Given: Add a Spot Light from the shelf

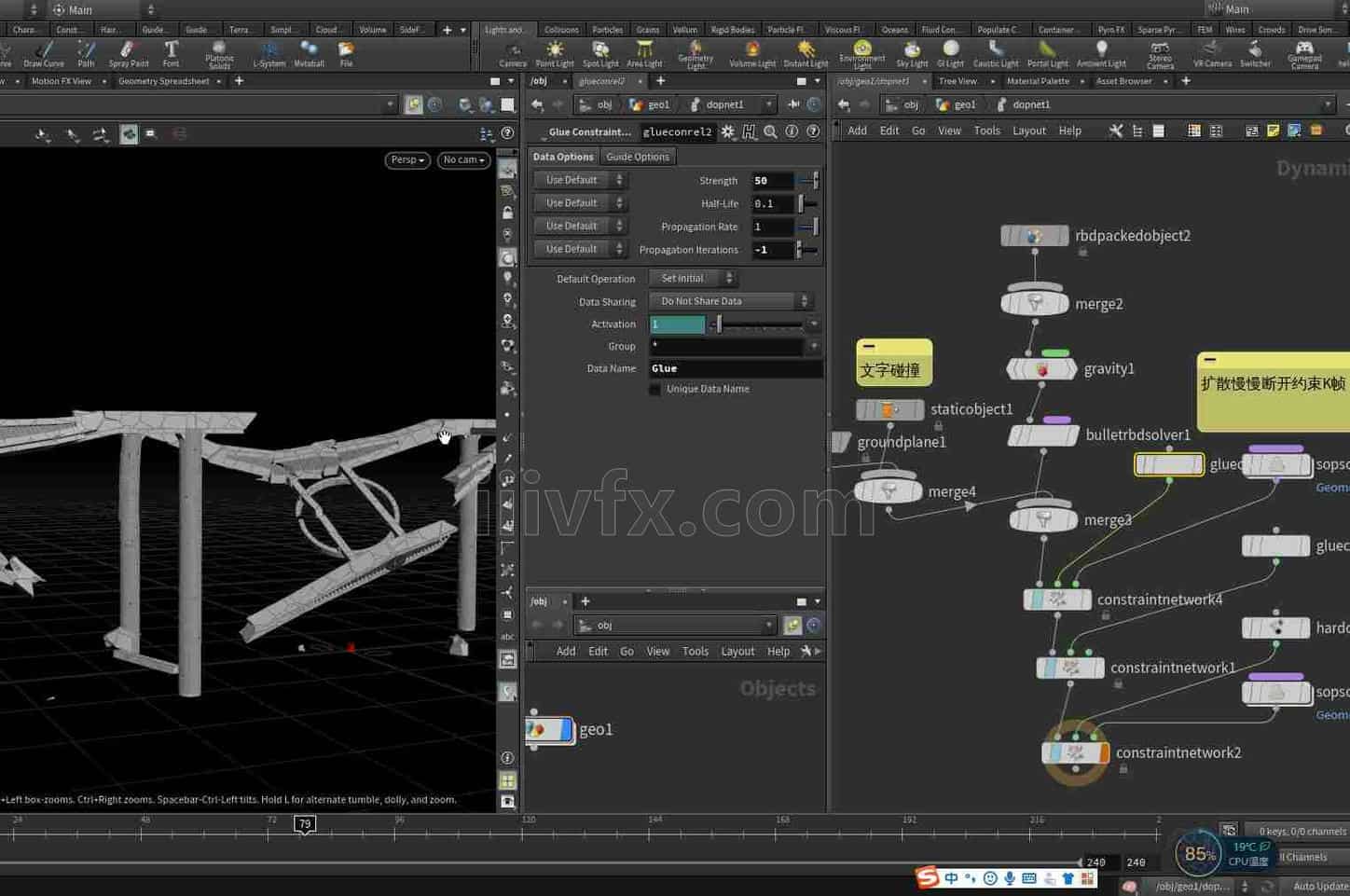Looking at the screenshot, I should point(600,54).
